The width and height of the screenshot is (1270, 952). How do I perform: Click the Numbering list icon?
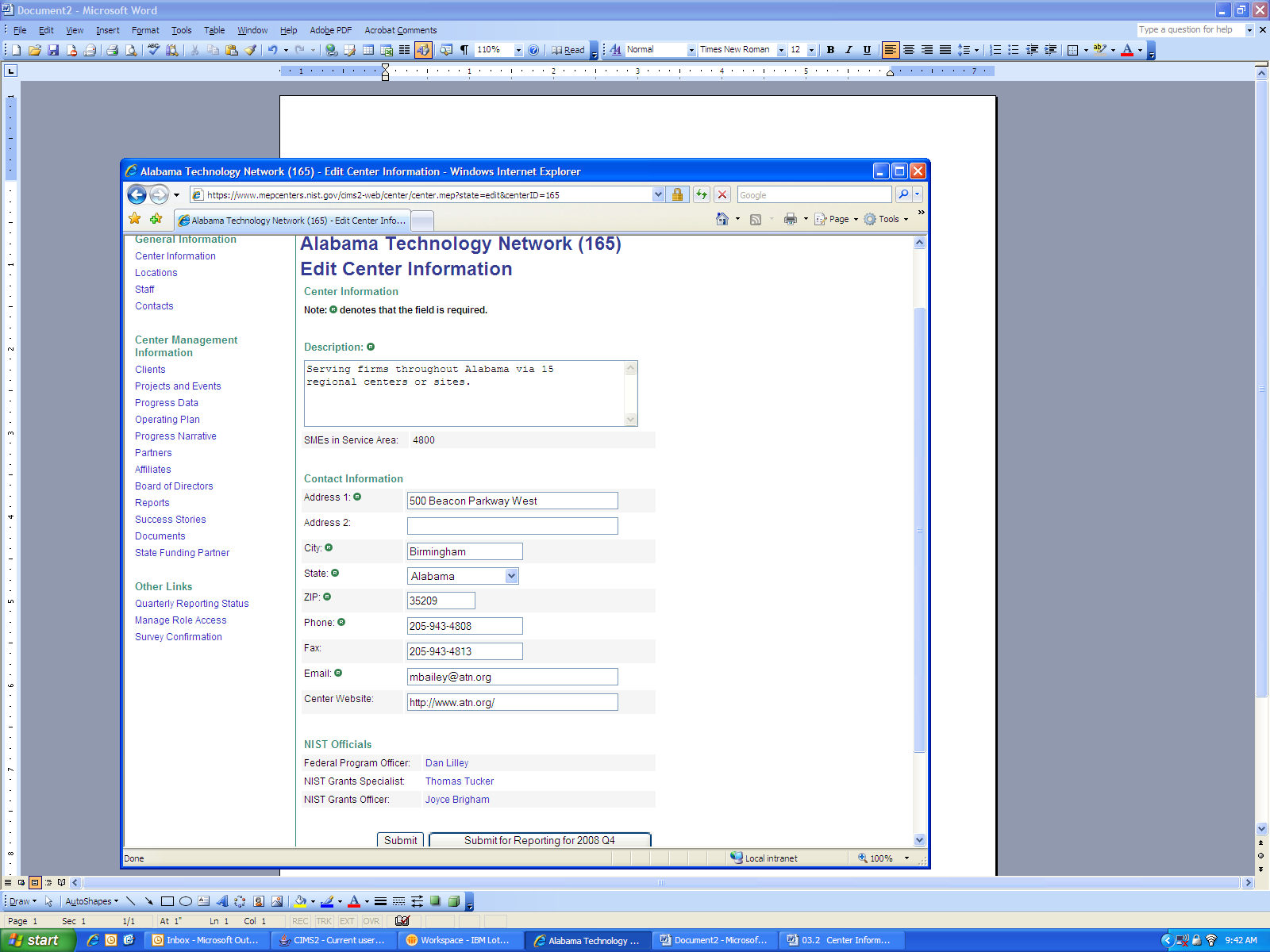(995, 49)
